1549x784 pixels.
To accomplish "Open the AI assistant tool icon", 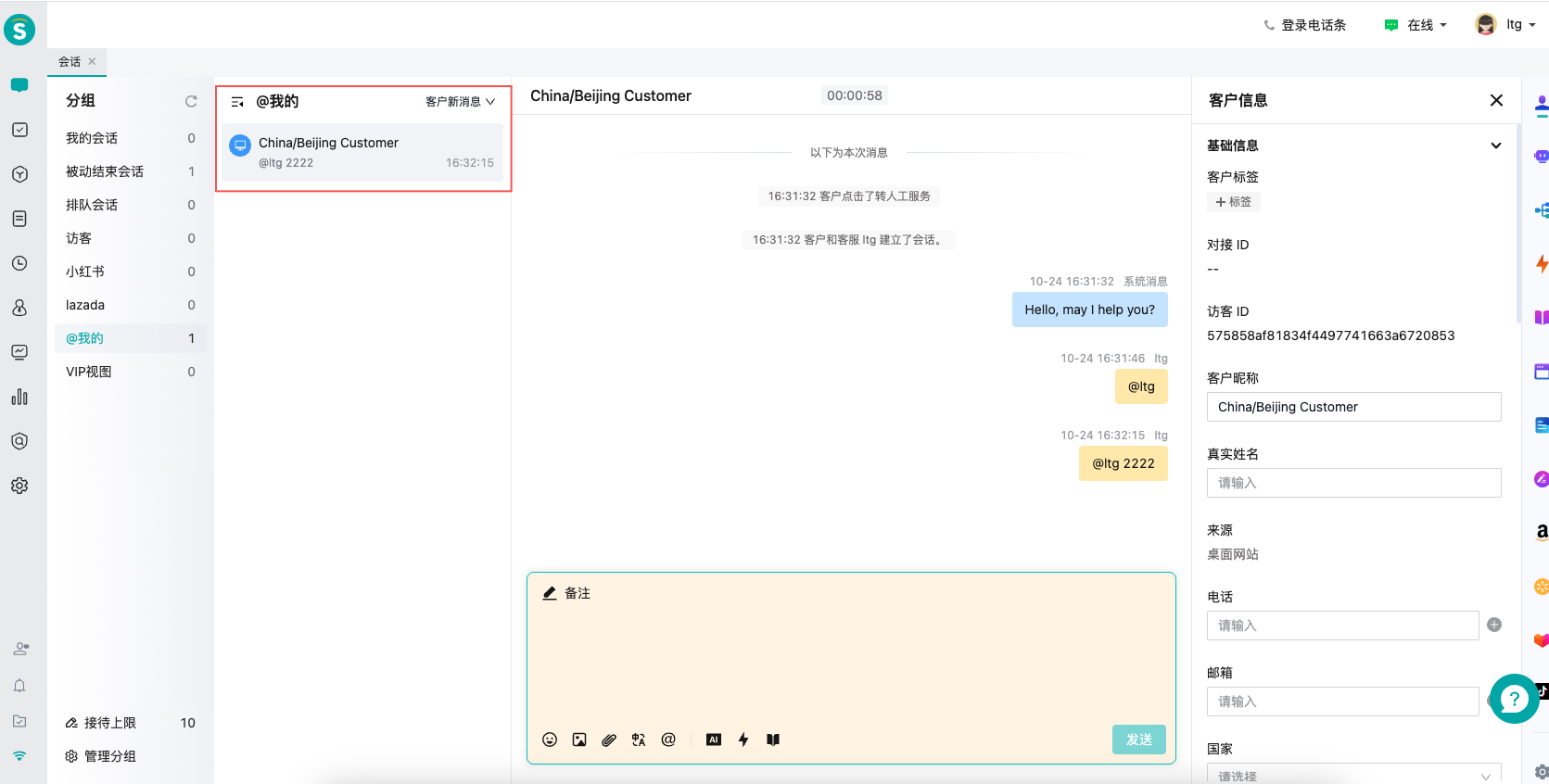I will [714, 740].
